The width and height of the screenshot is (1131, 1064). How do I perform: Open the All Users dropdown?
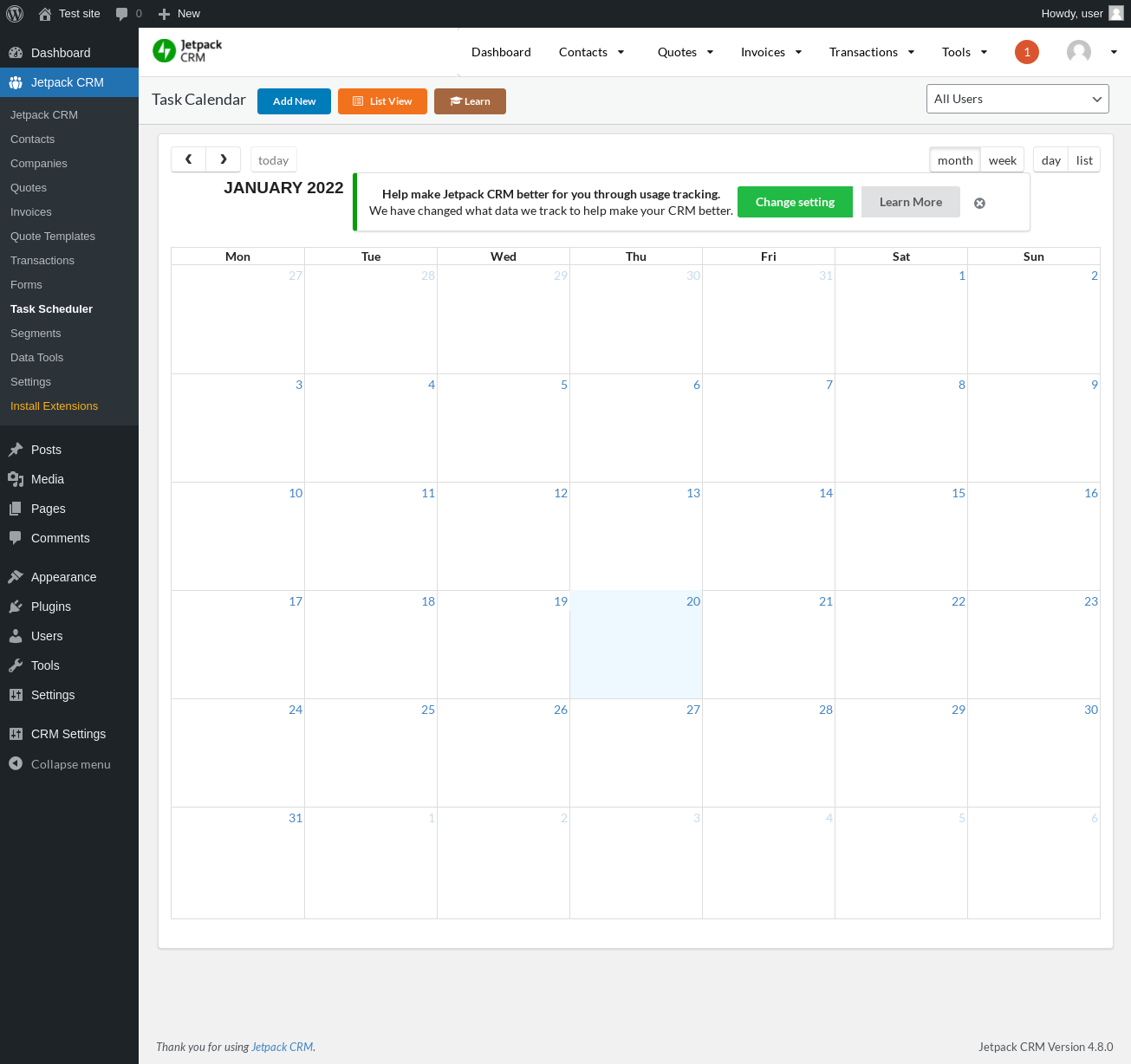(1017, 99)
